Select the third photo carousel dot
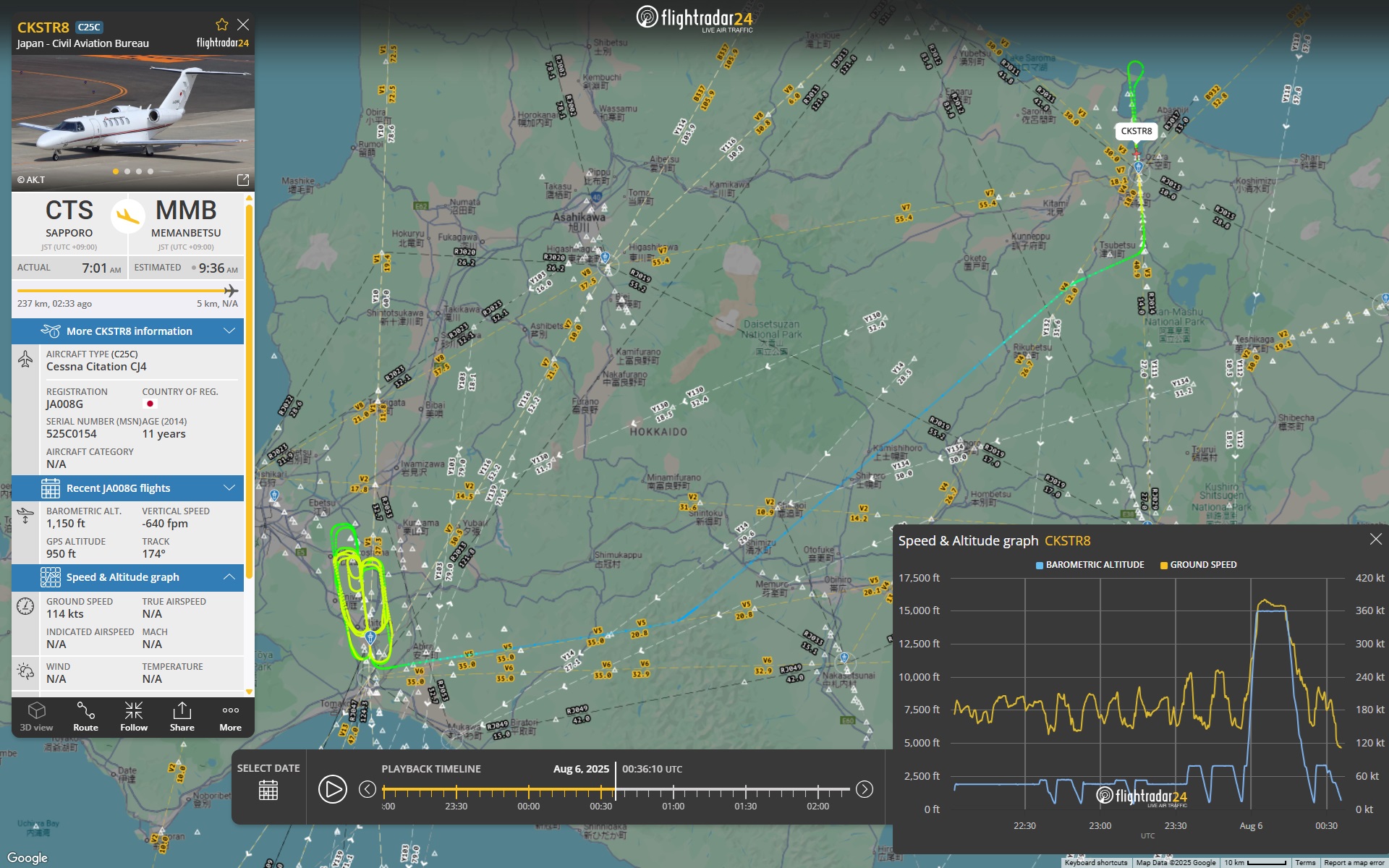 point(139,171)
